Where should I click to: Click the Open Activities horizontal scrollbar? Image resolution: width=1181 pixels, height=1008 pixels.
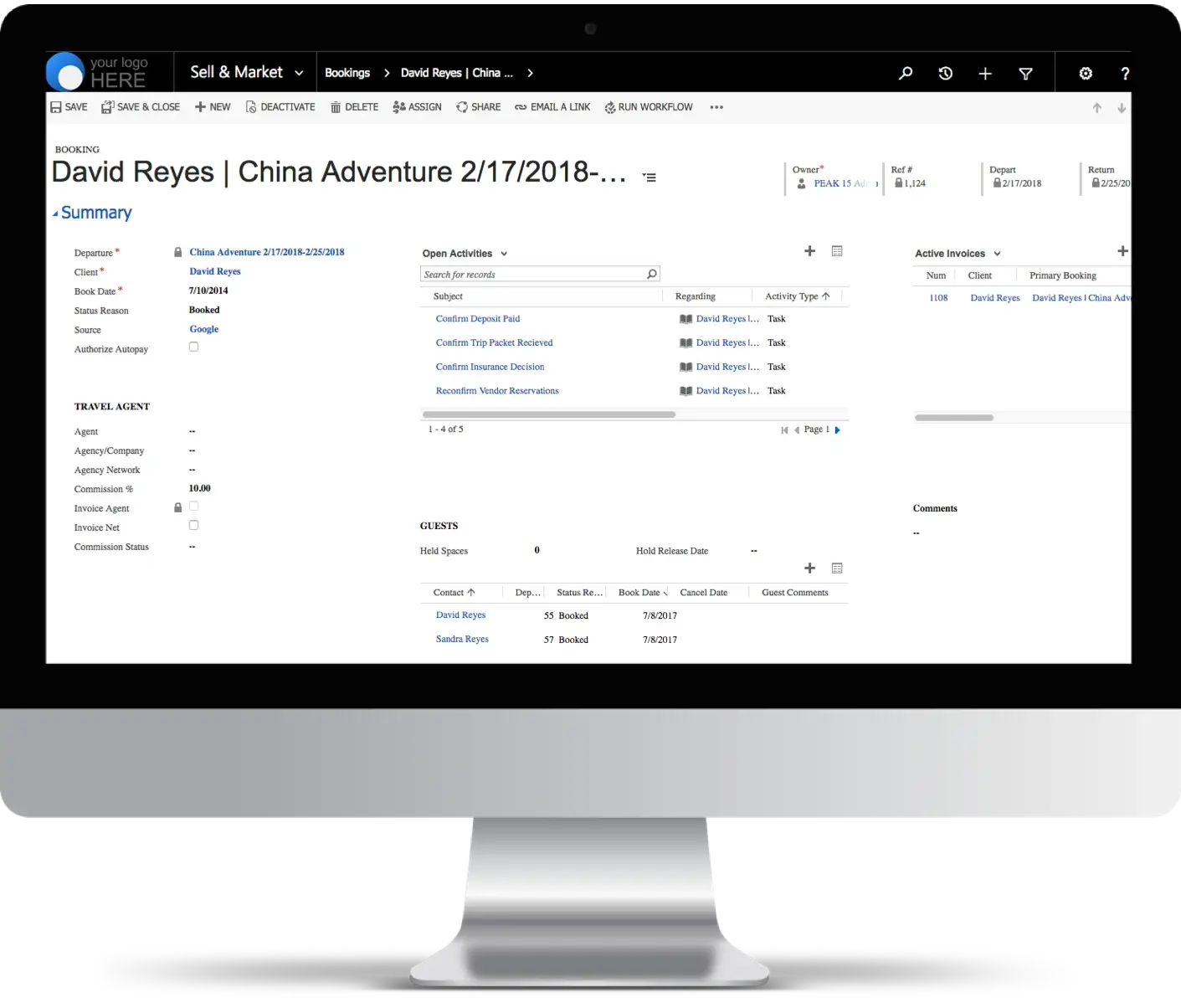click(x=549, y=414)
